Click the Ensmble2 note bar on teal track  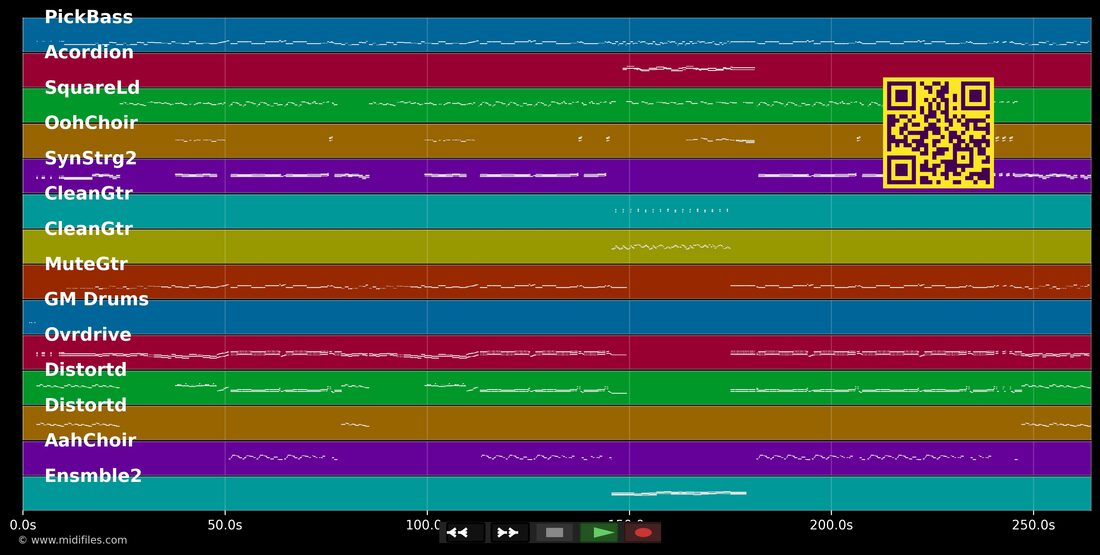(x=678, y=493)
